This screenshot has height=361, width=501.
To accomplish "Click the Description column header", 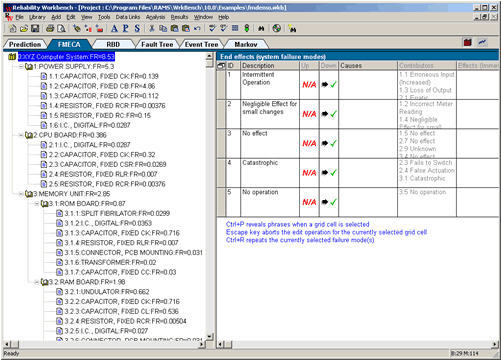I will [x=270, y=66].
